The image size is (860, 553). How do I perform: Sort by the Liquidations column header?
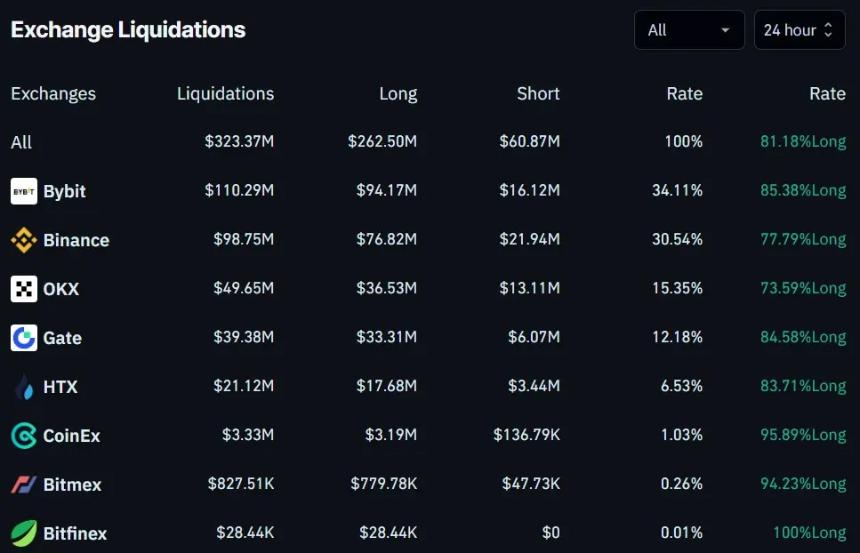pos(225,94)
